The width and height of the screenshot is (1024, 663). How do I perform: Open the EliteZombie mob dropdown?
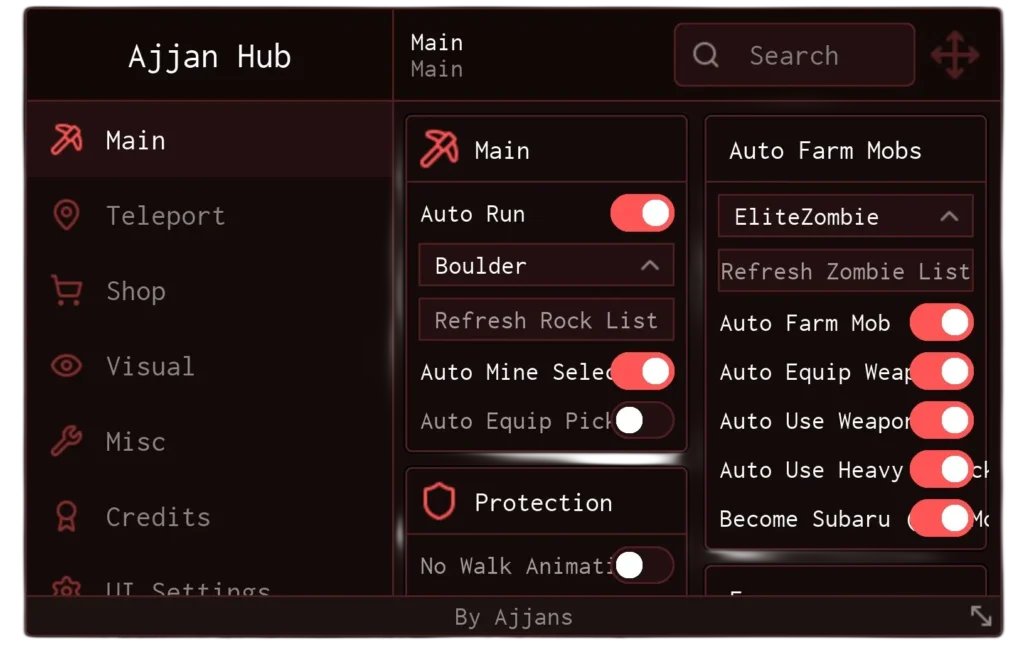point(845,217)
